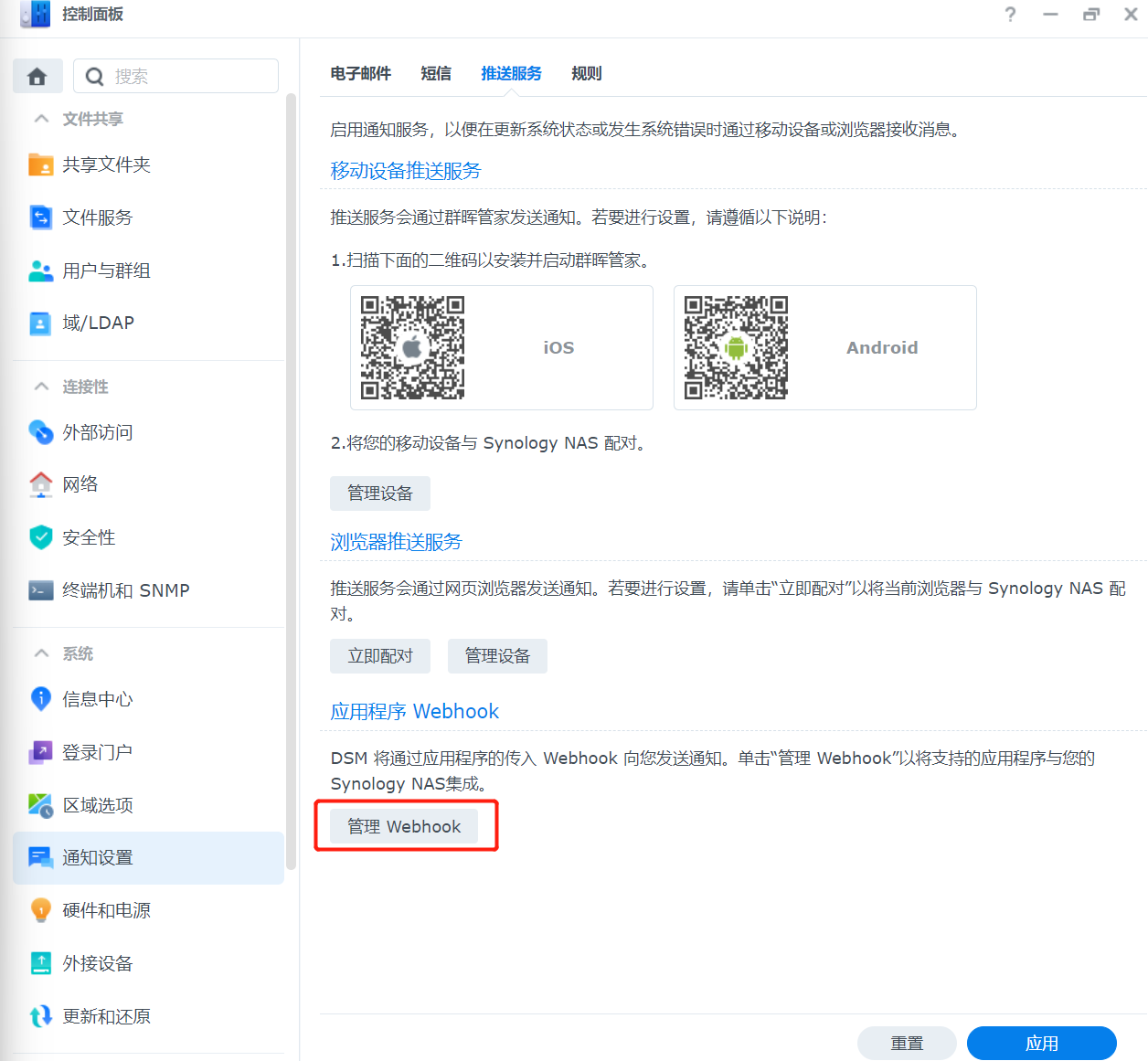Image resolution: width=1148 pixels, height=1061 pixels.
Task: Collapse the 系统 section
Action: pyautogui.click(x=41, y=653)
